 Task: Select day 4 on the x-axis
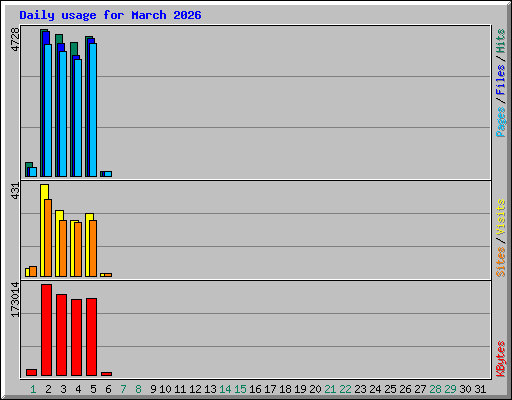tap(78, 389)
